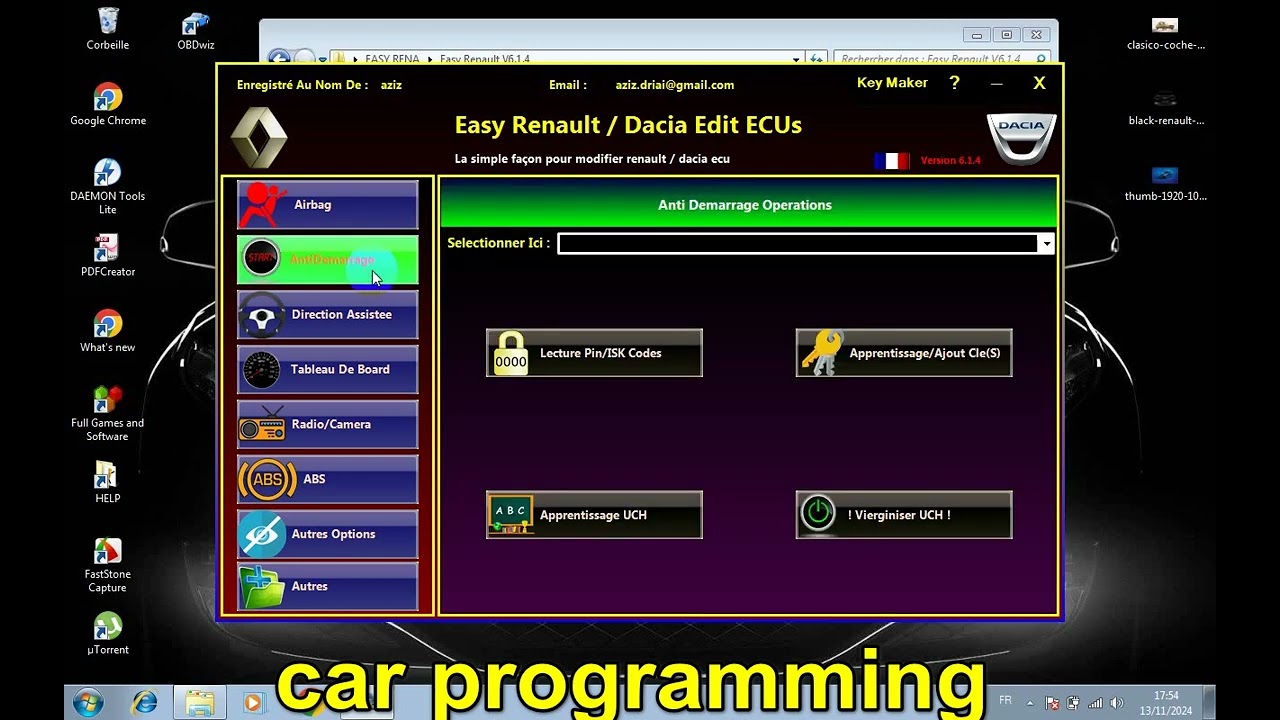Open the Airbag module
1280x720 pixels.
click(327, 205)
